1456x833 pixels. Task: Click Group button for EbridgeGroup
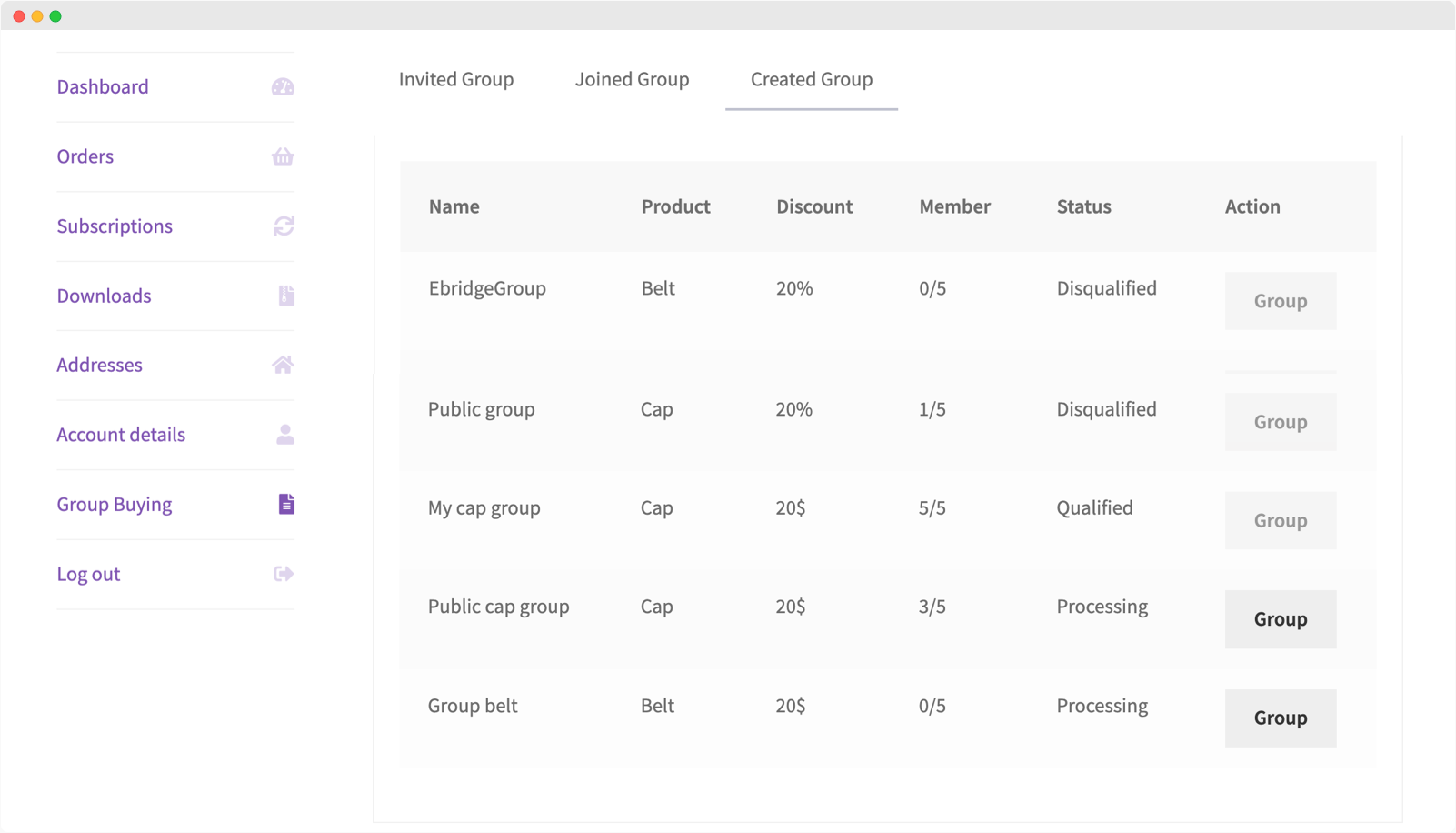[1280, 300]
